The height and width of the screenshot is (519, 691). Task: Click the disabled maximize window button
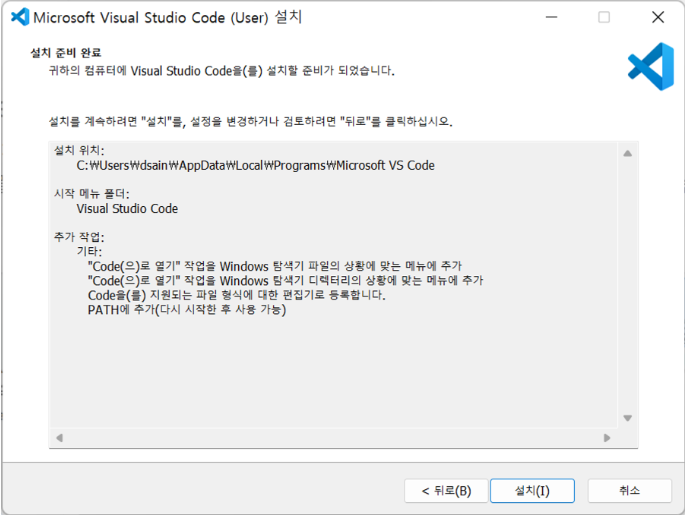(x=604, y=17)
